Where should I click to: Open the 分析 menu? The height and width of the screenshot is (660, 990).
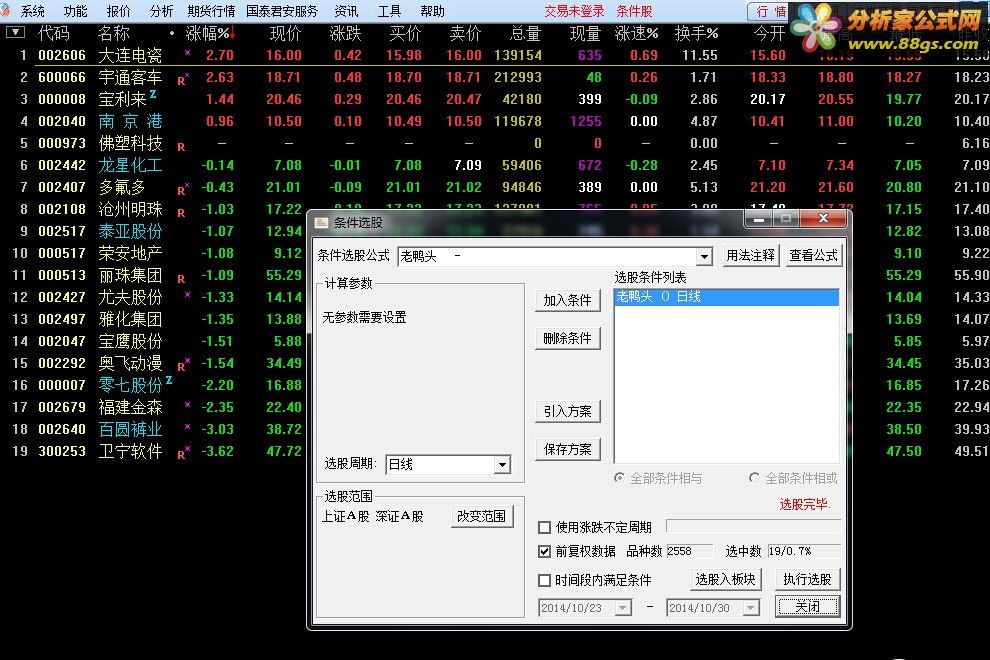[x=161, y=11]
